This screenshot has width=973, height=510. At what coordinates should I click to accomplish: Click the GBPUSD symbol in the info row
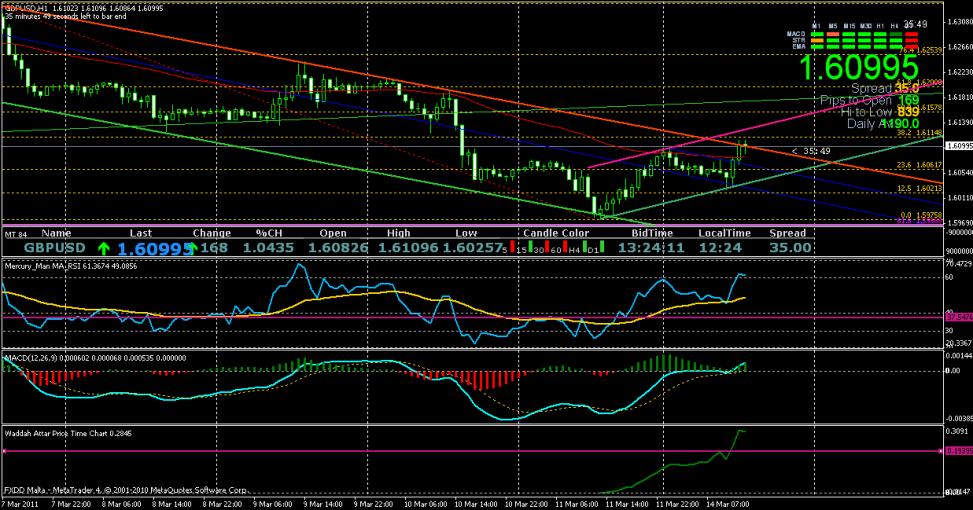pos(56,247)
